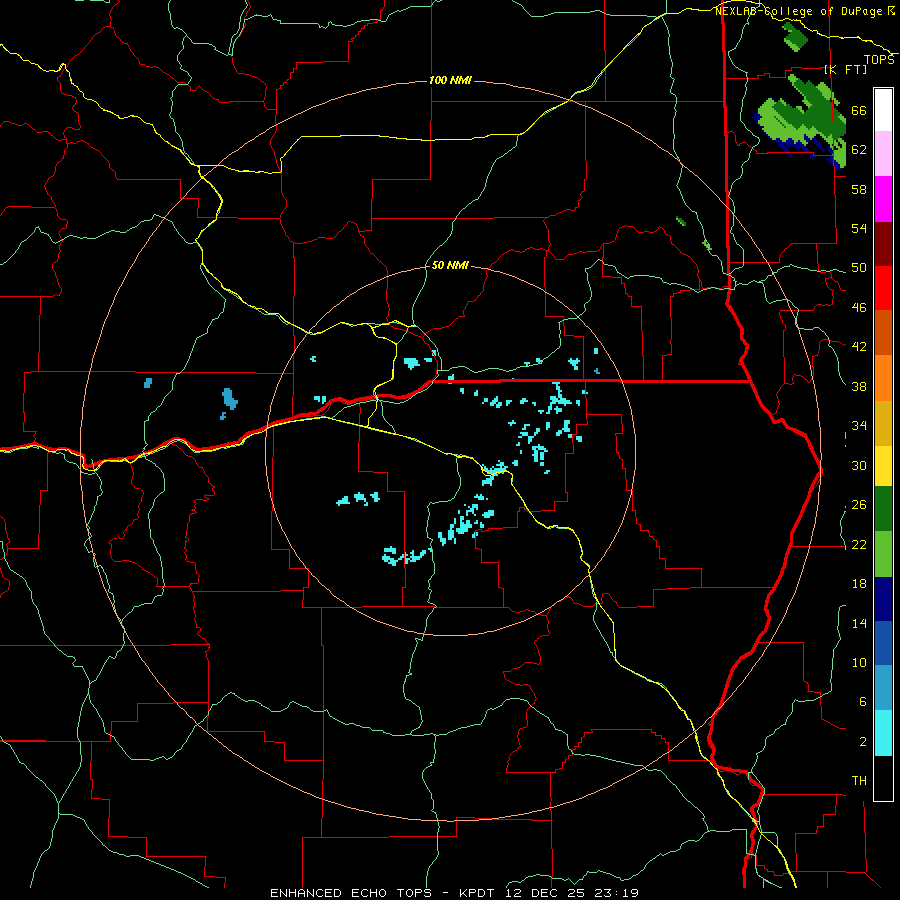
Task: Click the "30" legend value
Action: 859,465
